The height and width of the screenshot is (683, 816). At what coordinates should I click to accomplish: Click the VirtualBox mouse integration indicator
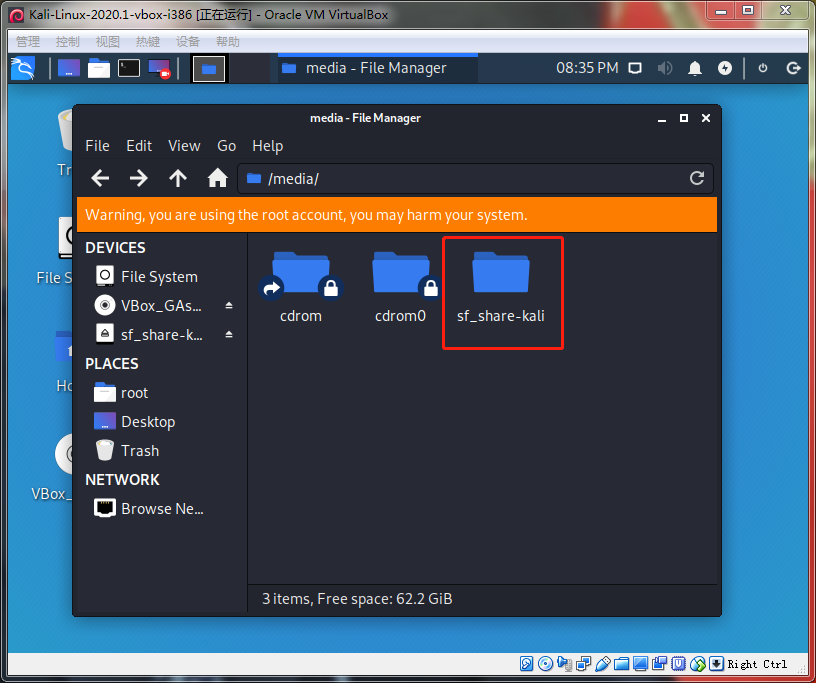698,664
